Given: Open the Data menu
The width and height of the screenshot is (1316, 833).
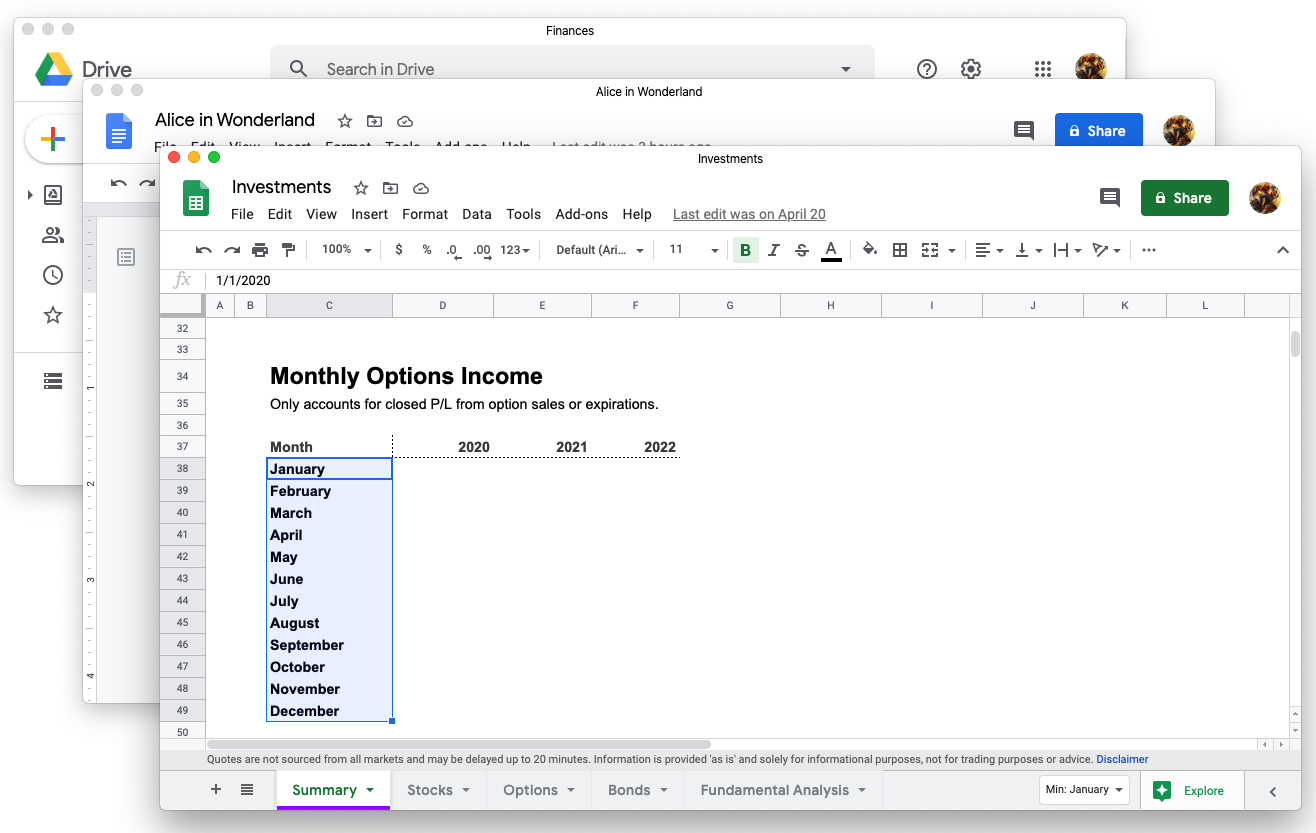Looking at the screenshot, I should pyautogui.click(x=477, y=214).
